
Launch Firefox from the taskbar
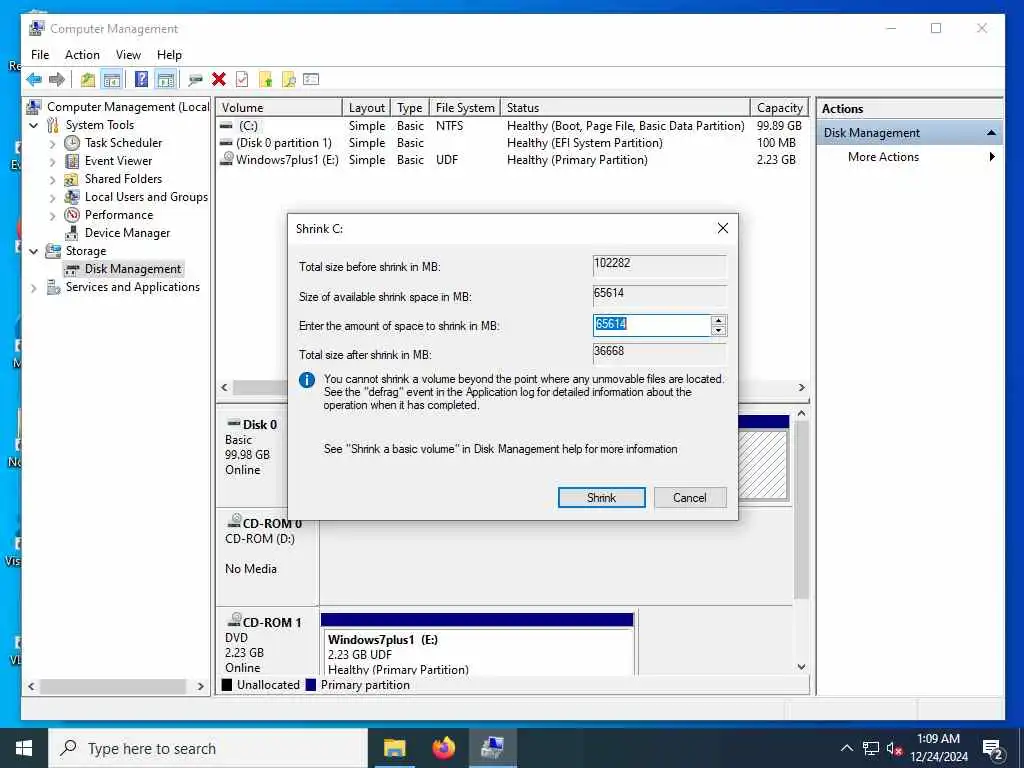click(444, 748)
